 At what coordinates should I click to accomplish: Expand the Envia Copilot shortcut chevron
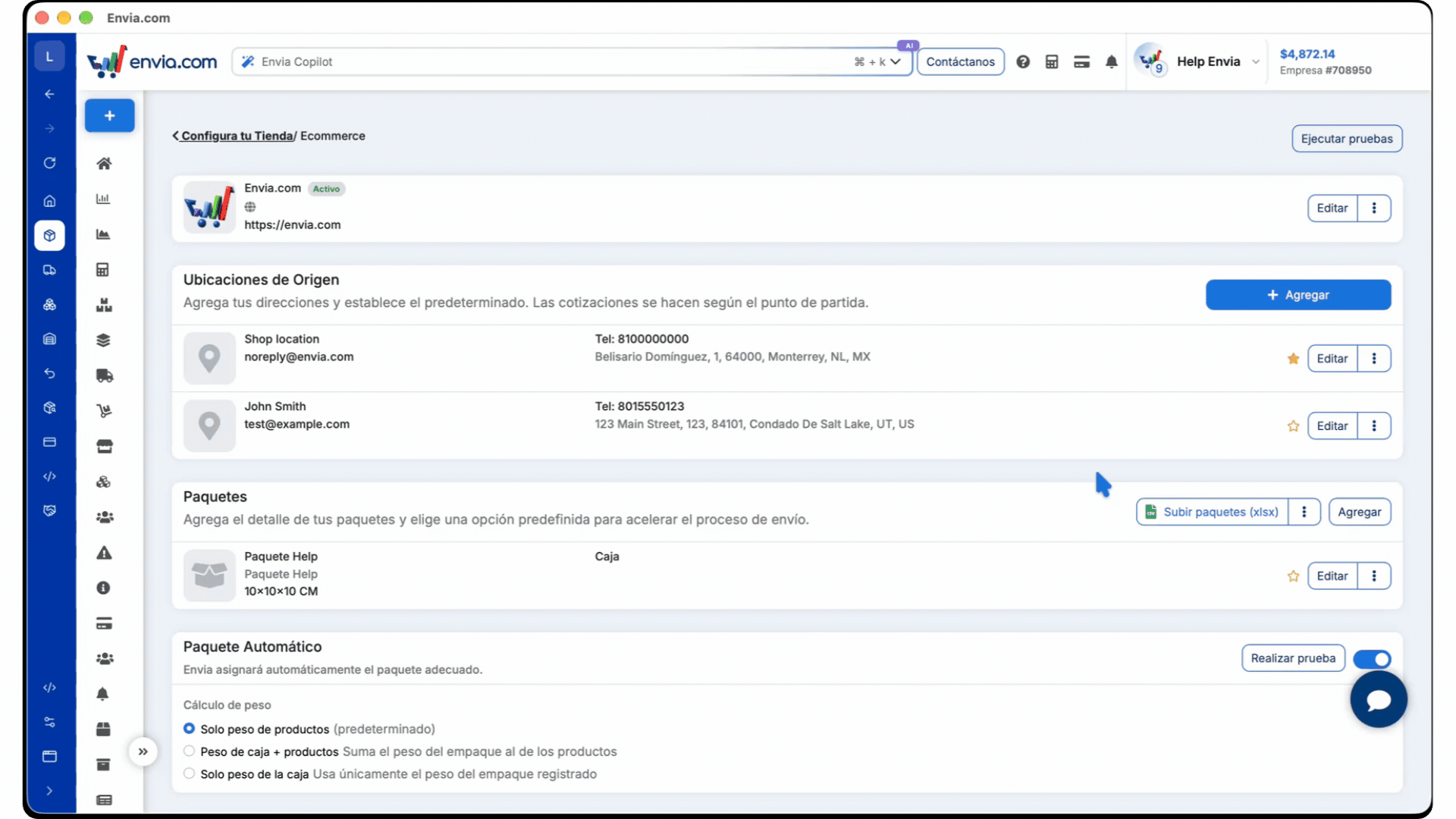[896, 62]
